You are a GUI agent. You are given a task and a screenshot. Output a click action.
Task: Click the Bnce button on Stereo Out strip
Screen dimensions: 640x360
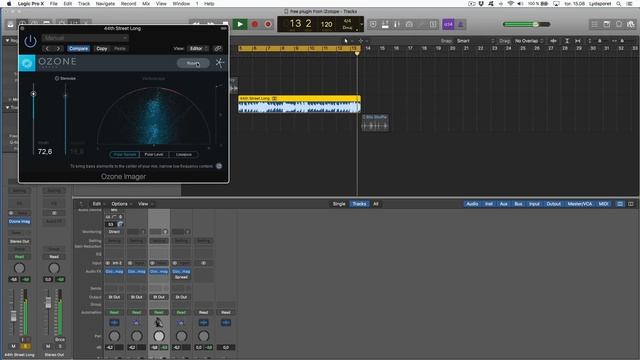point(60,339)
